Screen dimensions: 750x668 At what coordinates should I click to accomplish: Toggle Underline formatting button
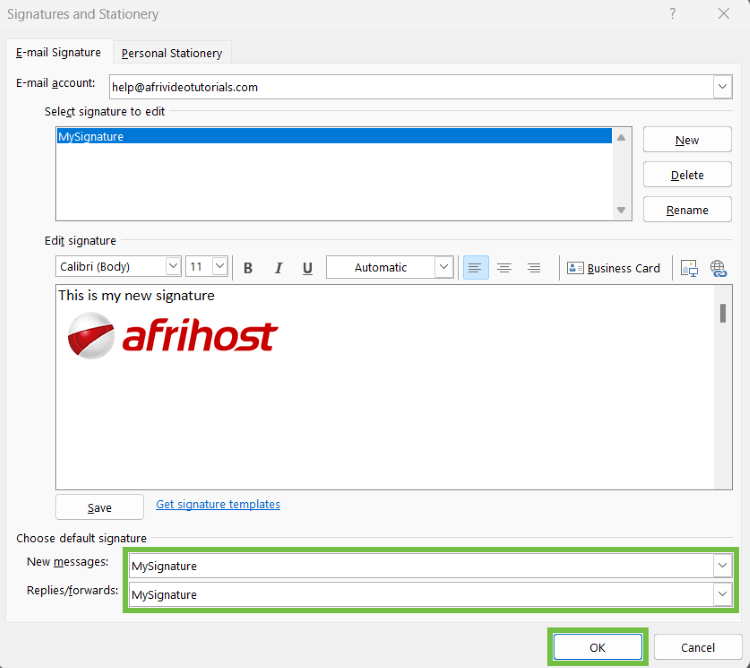307,268
